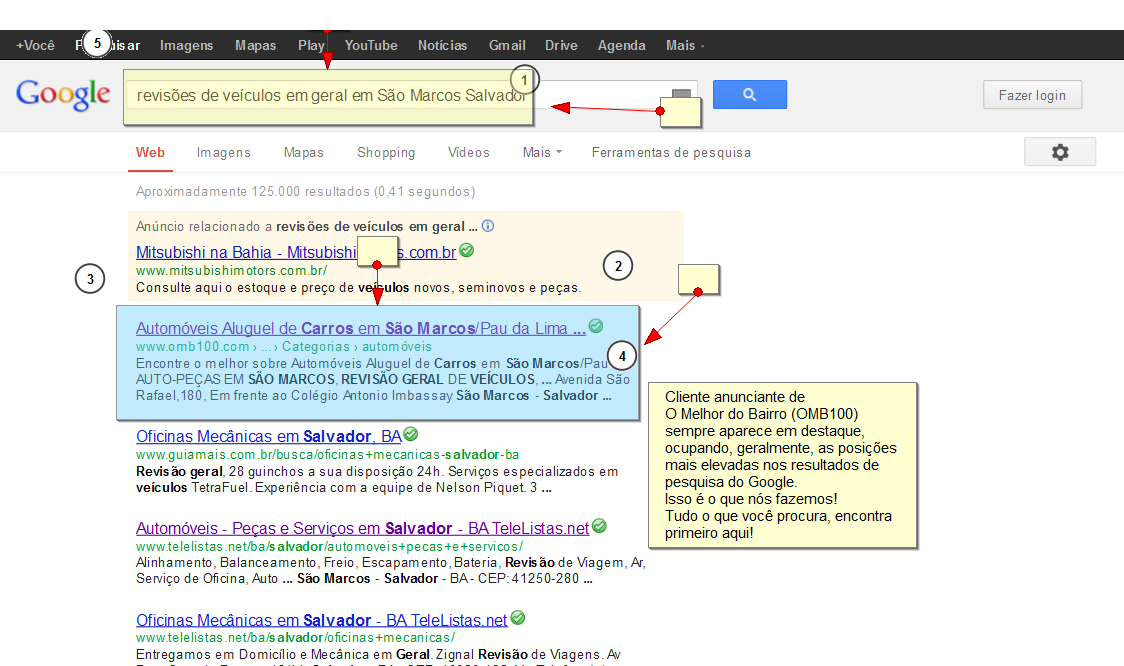The image size is (1124, 666).
Task: Open Notícias from the top bar
Action: pyautogui.click(x=443, y=45)
